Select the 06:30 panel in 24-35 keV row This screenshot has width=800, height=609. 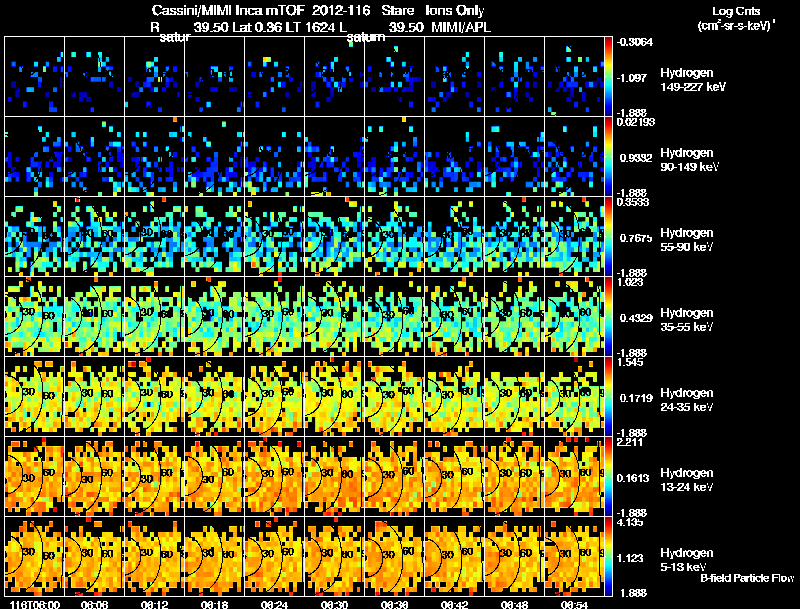[335, 396]
